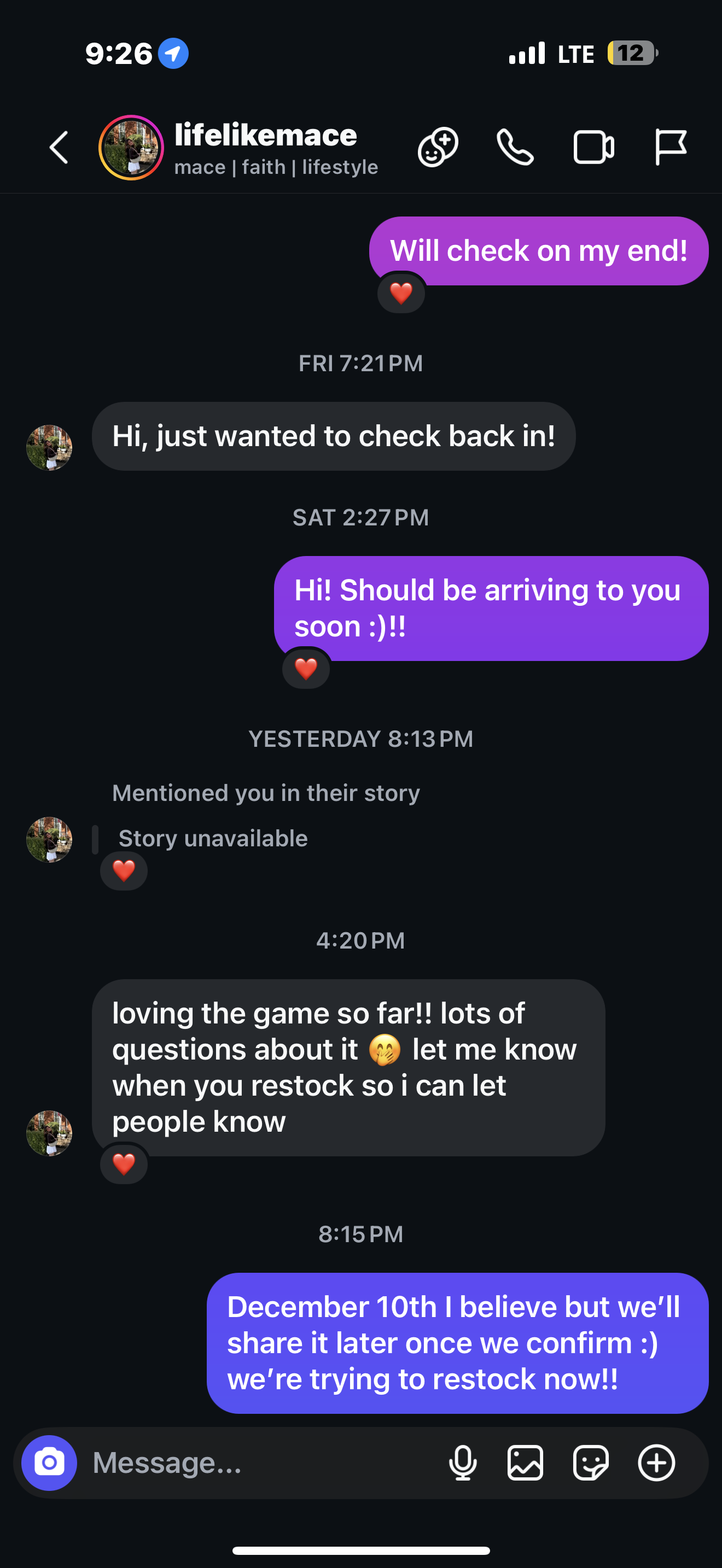722x1568 pixels.
Task: Open the avatar sticker plus icon in header
Action: (438, 147)
